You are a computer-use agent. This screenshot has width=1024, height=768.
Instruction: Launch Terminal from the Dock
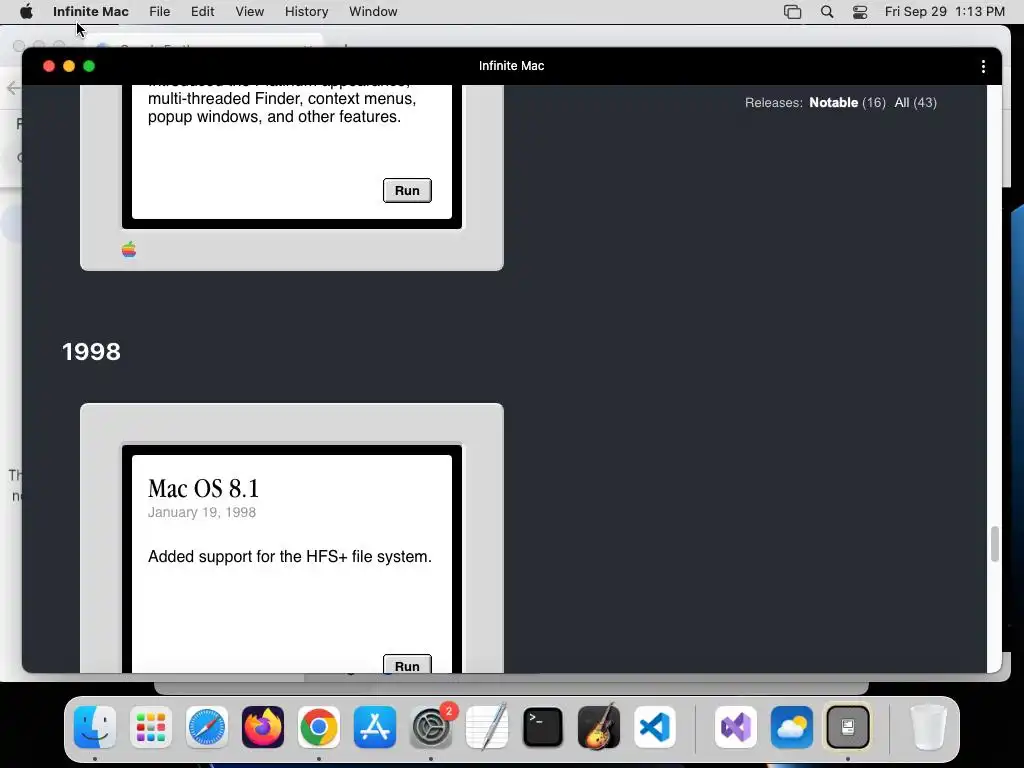pyautogui.click(x=543, y=727)
